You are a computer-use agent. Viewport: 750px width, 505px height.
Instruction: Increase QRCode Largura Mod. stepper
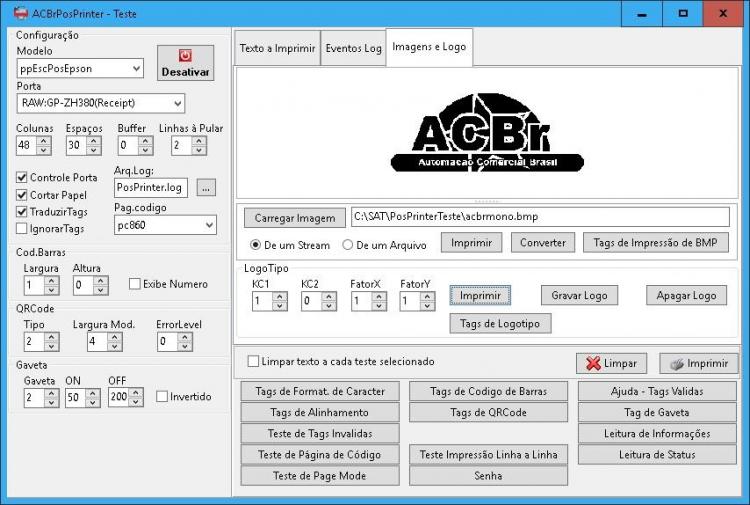point(114,337)
